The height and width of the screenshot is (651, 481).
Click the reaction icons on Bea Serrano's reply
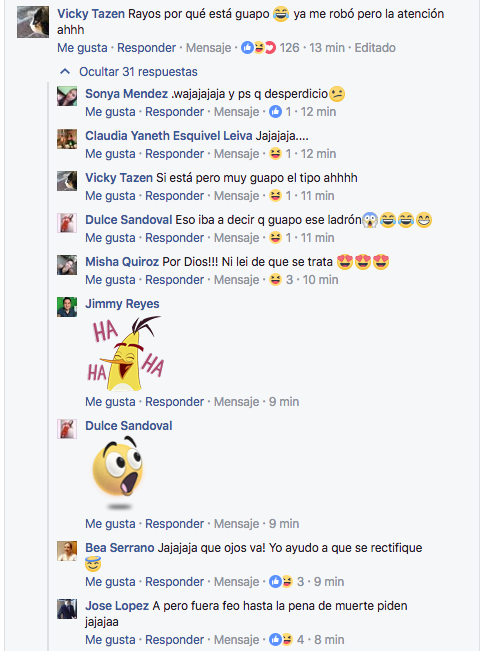point(281,582)
